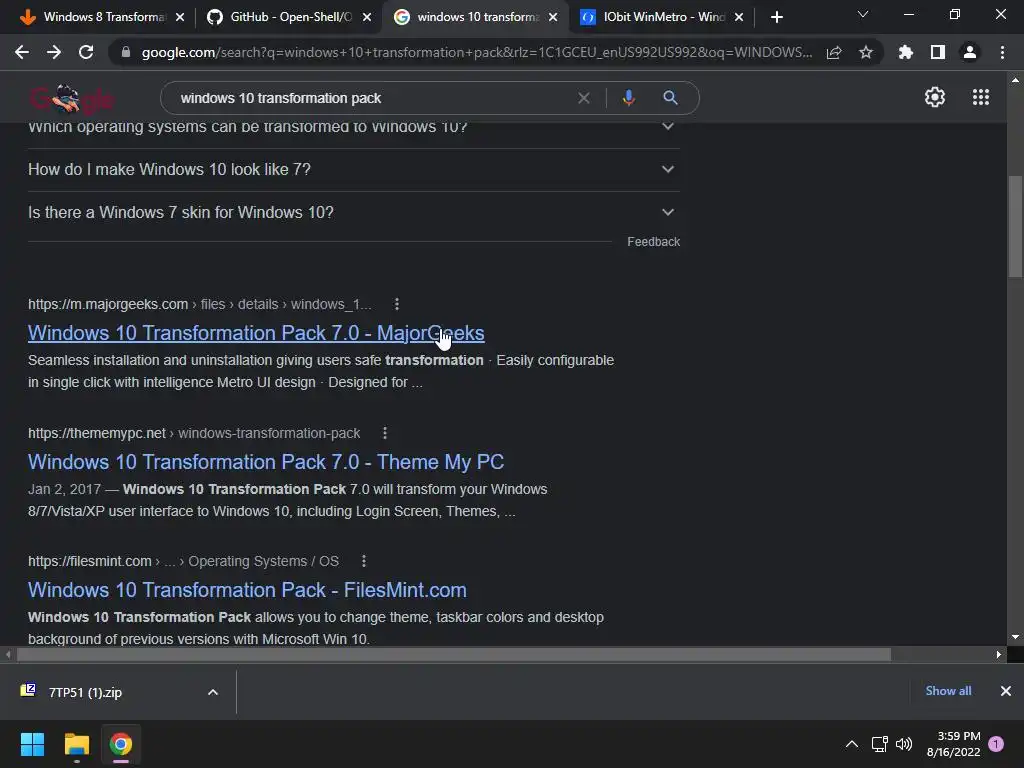The image size is (1024, 768).
Task: Open a new browser tab
Action: (x=776, y=17)
